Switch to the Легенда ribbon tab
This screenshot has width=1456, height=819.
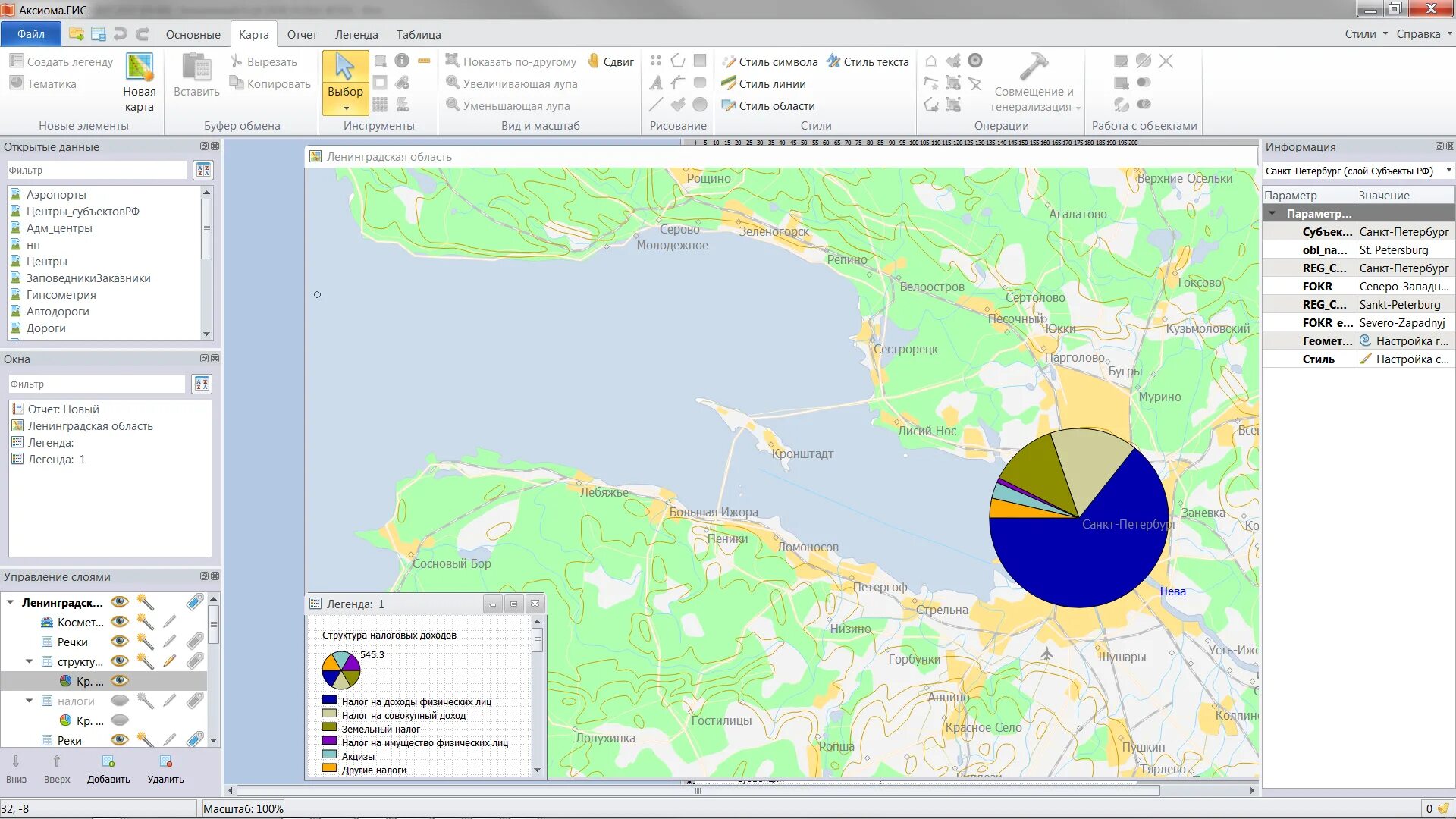356,35
